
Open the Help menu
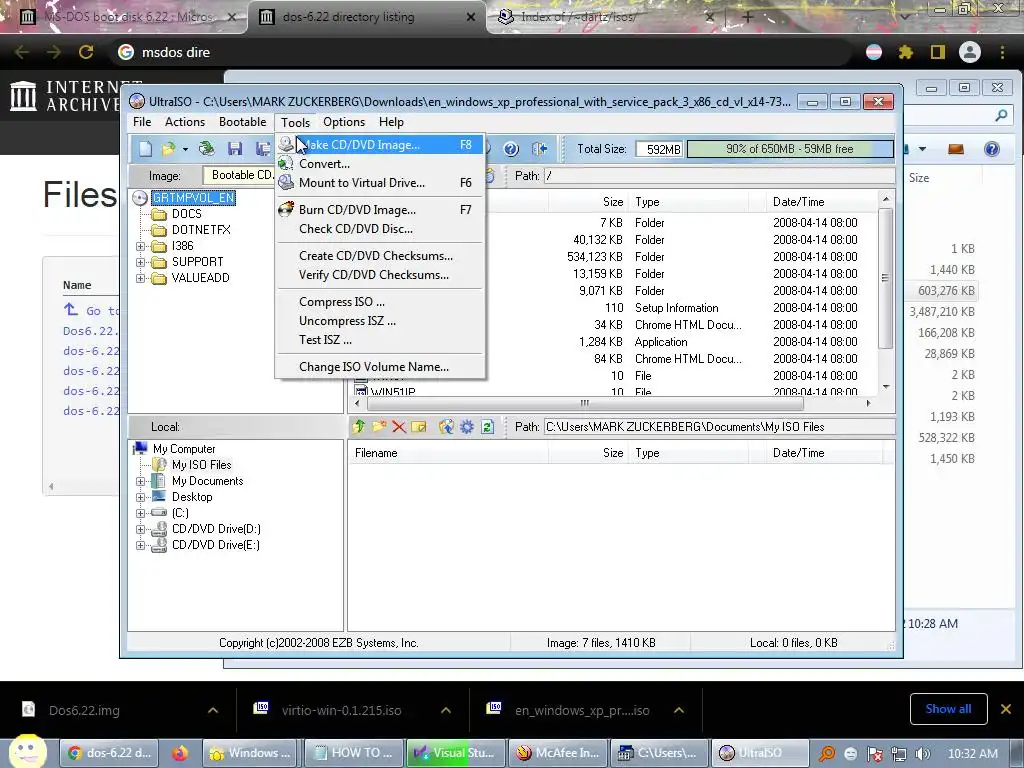(391, 122)
